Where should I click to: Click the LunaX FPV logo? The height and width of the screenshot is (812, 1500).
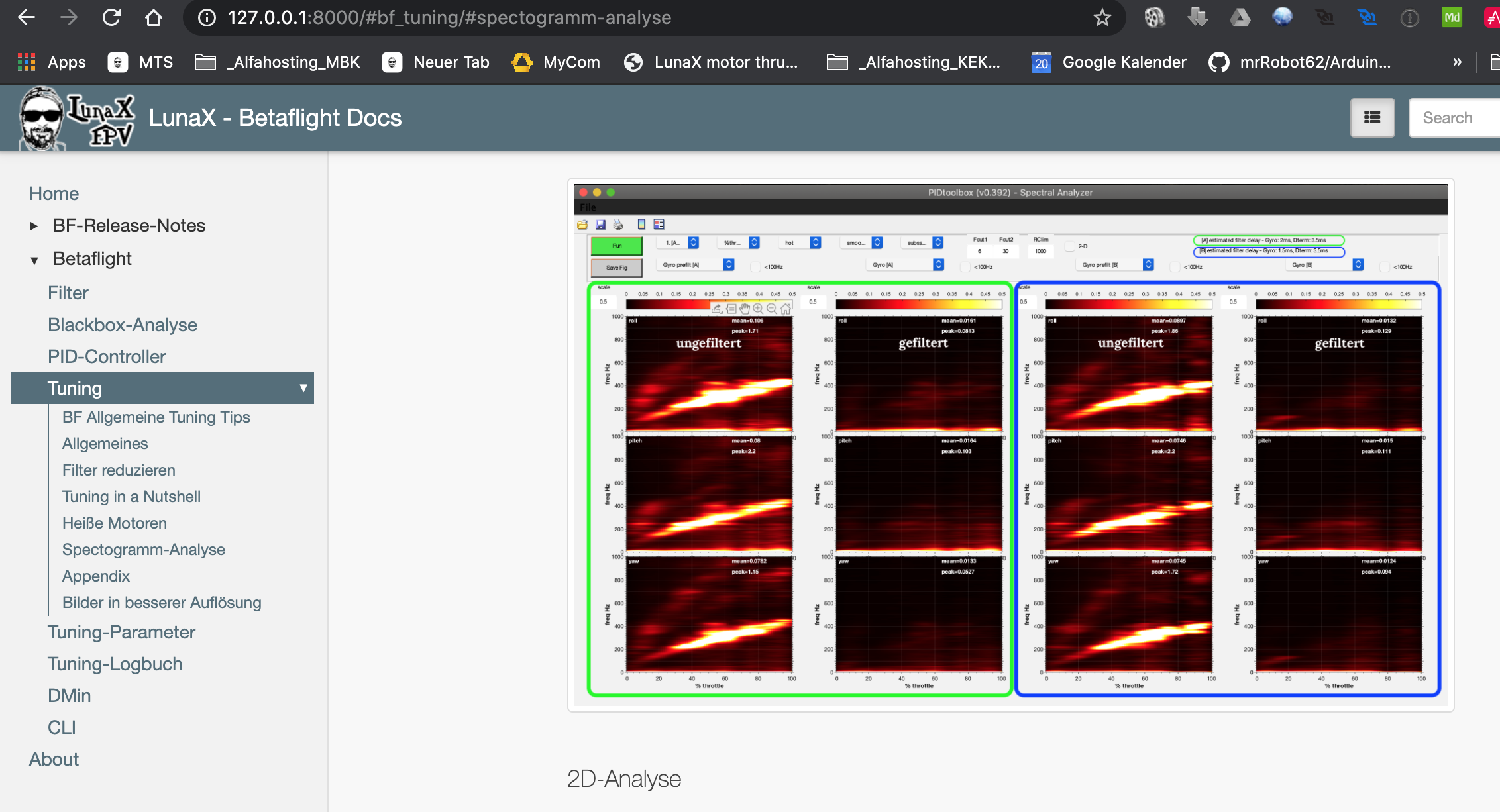click(77, 118)
